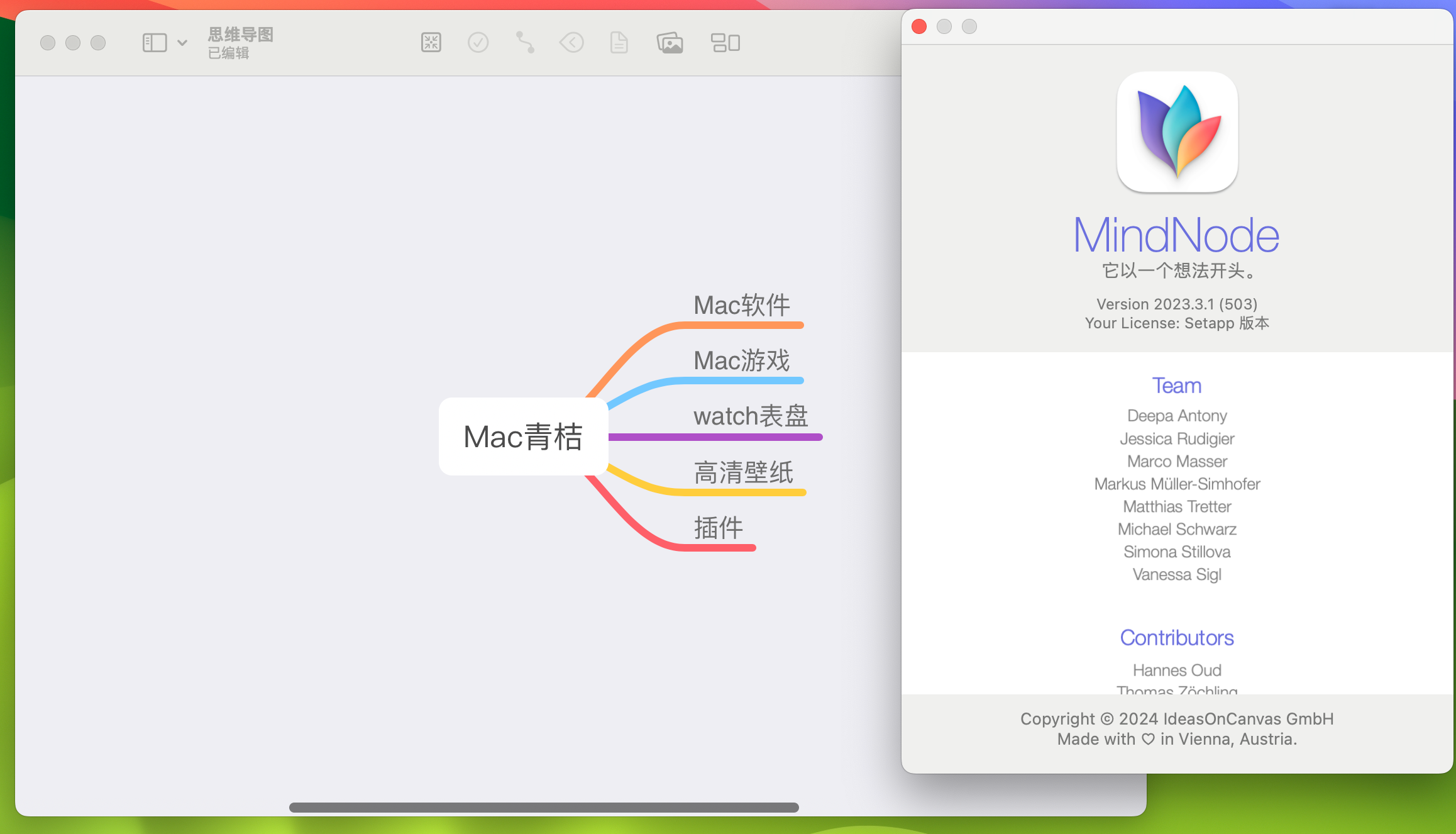Viewport: 1456px width, 834px height.
Task: Select the Mac游戏 branch node
Action: 742,361
